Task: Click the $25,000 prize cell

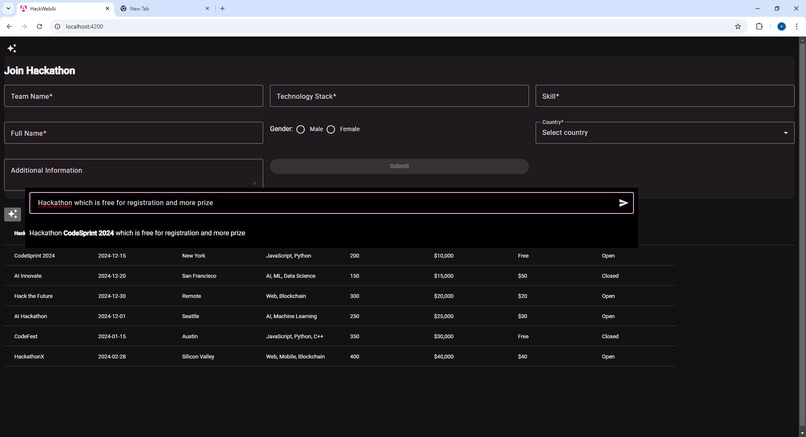Action: click(444, 316)
